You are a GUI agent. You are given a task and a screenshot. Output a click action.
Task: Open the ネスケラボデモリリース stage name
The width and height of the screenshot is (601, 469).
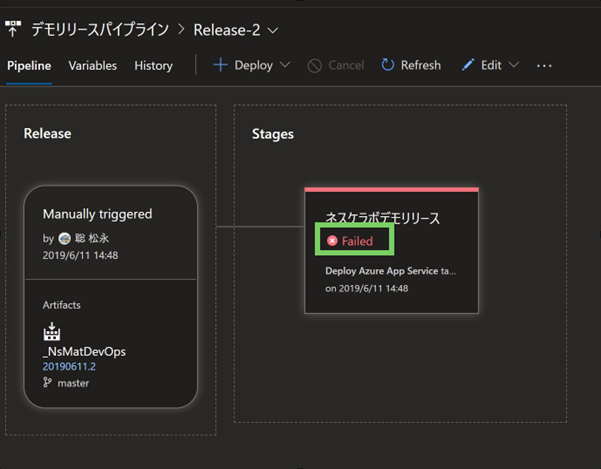383,218
